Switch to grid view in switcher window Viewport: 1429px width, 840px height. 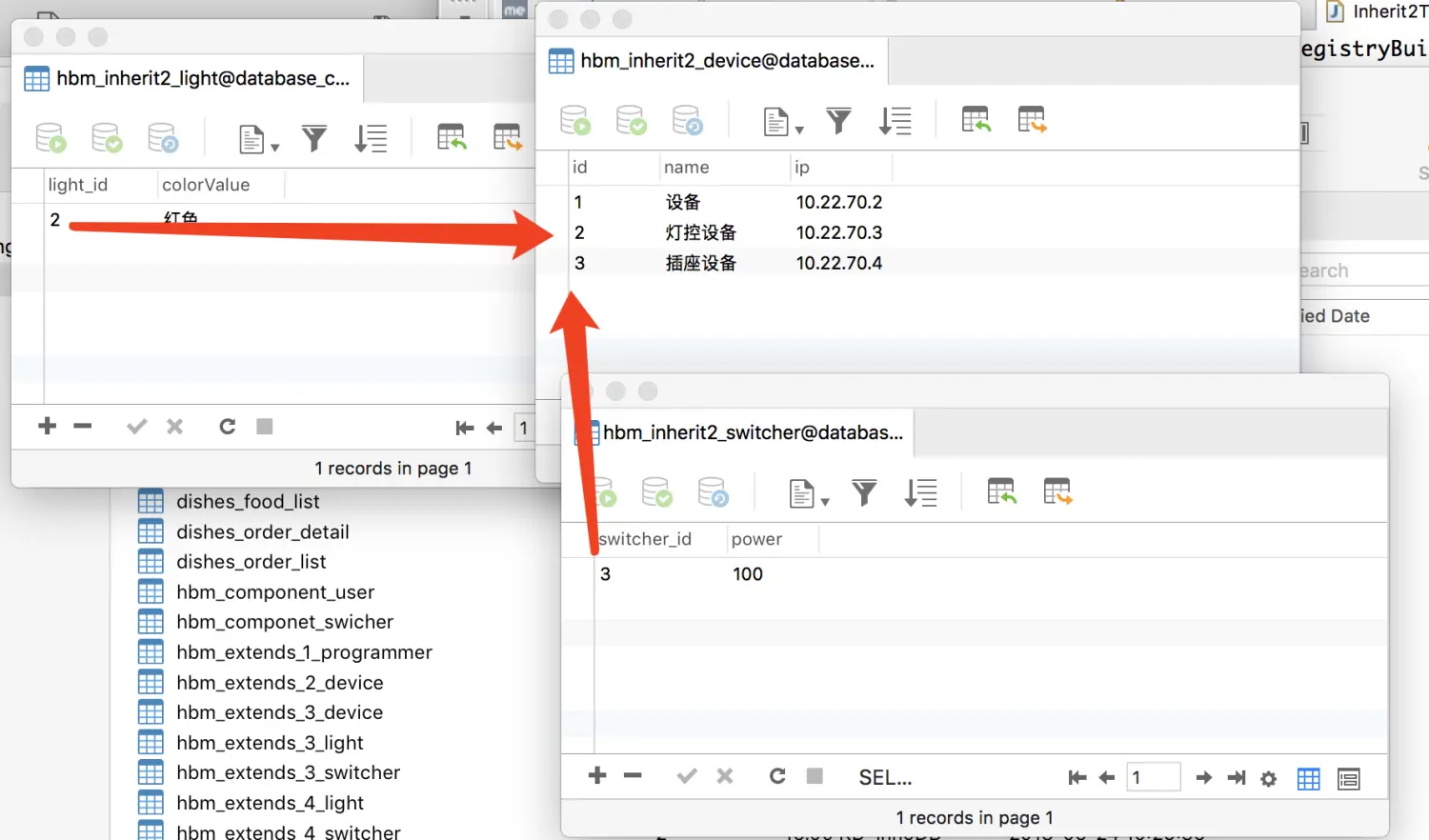point(1309,779)
